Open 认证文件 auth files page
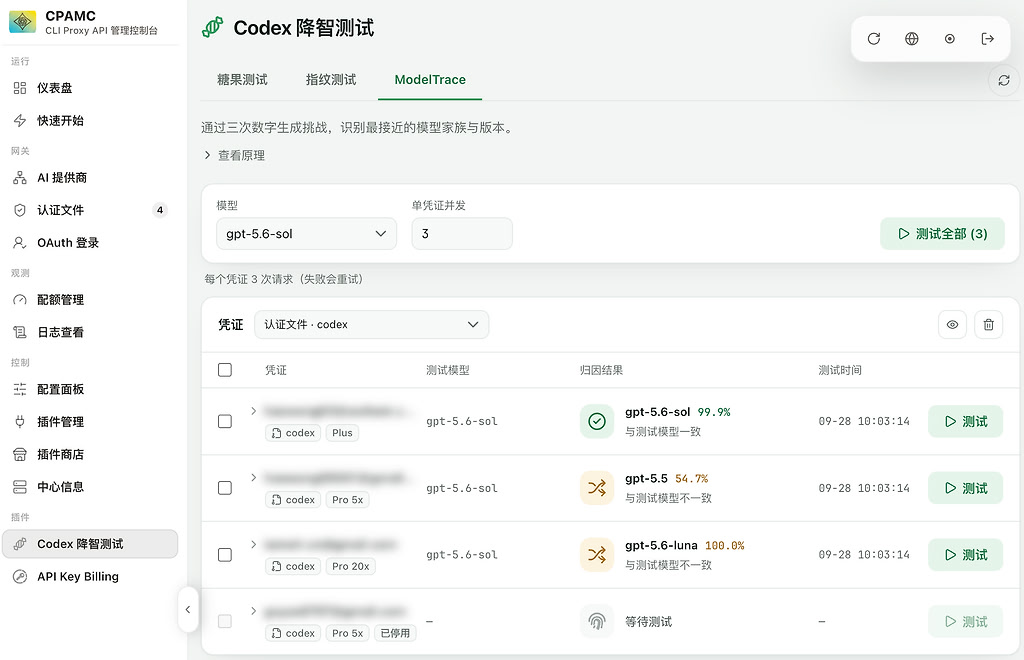The width and height of the screenshot is (1024, 660). coord(90,210)
